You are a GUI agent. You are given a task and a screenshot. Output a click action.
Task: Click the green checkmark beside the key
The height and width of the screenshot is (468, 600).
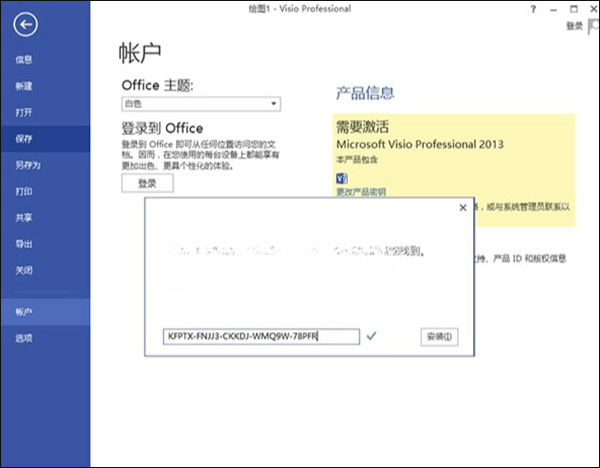coord(371,337)
